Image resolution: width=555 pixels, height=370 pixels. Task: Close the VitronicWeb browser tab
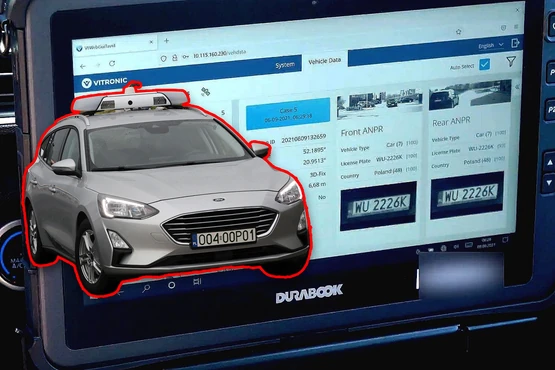(x=151, y=42)
